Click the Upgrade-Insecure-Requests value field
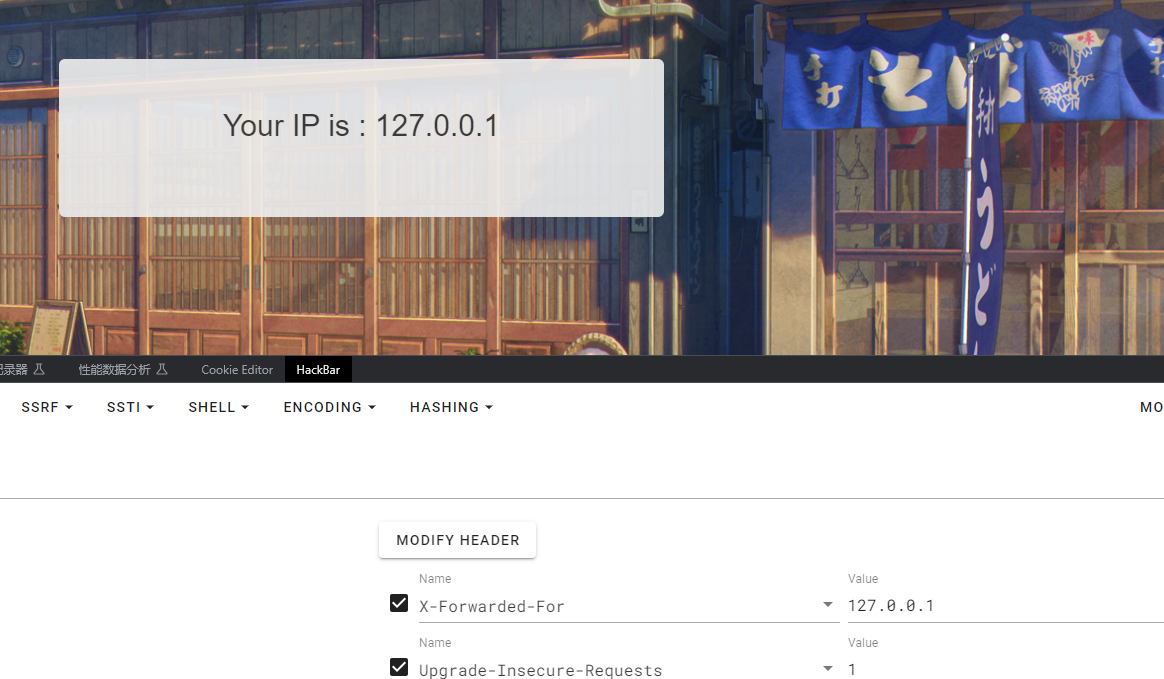 coord(1005,669)
